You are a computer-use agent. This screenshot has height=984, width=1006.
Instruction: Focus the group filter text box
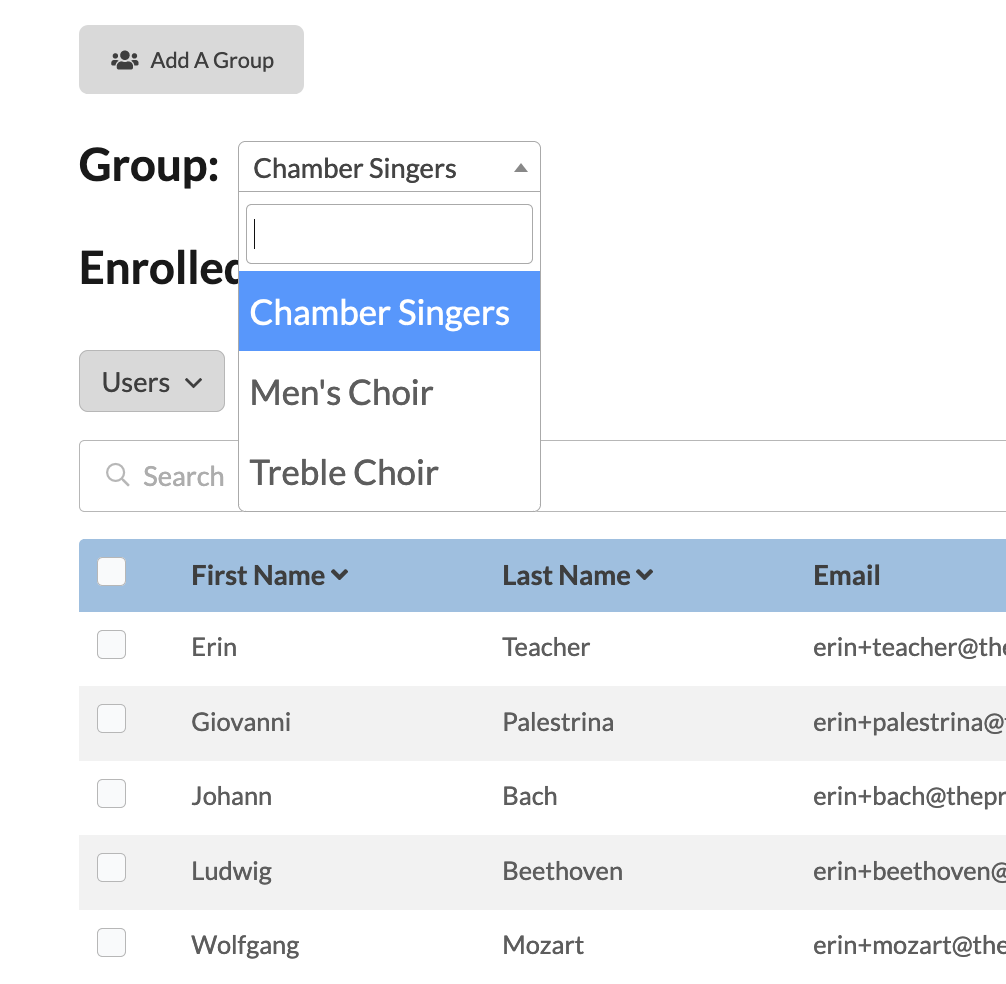(x=389, y=234)
